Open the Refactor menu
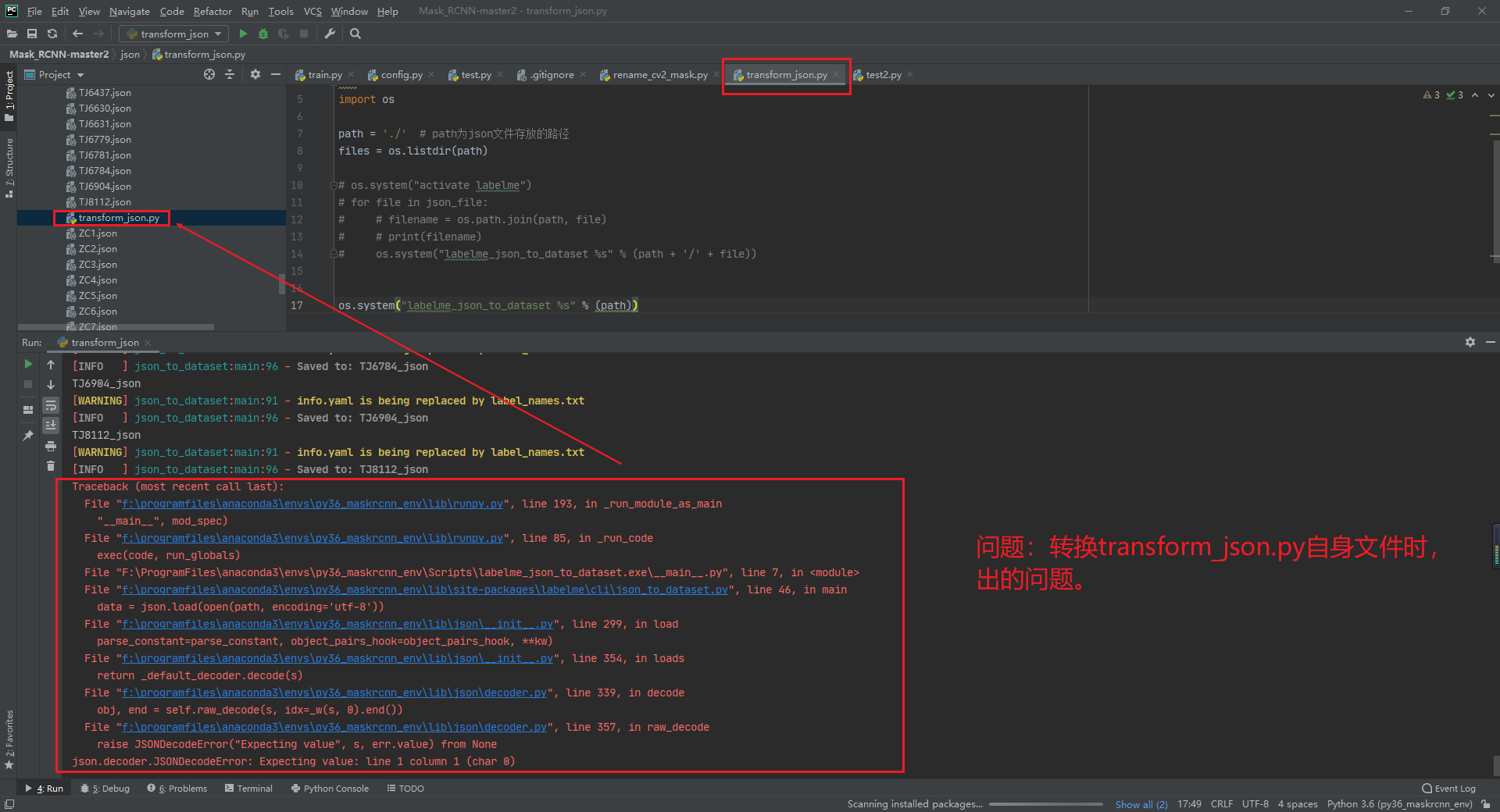This screenshot has height=812, width=1500. tap(212, 11)
